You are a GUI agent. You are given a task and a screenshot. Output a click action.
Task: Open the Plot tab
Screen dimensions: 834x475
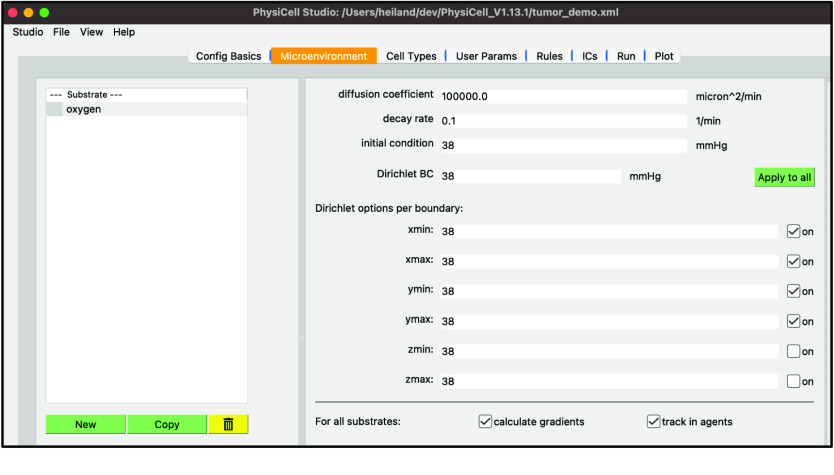[664, 56]
